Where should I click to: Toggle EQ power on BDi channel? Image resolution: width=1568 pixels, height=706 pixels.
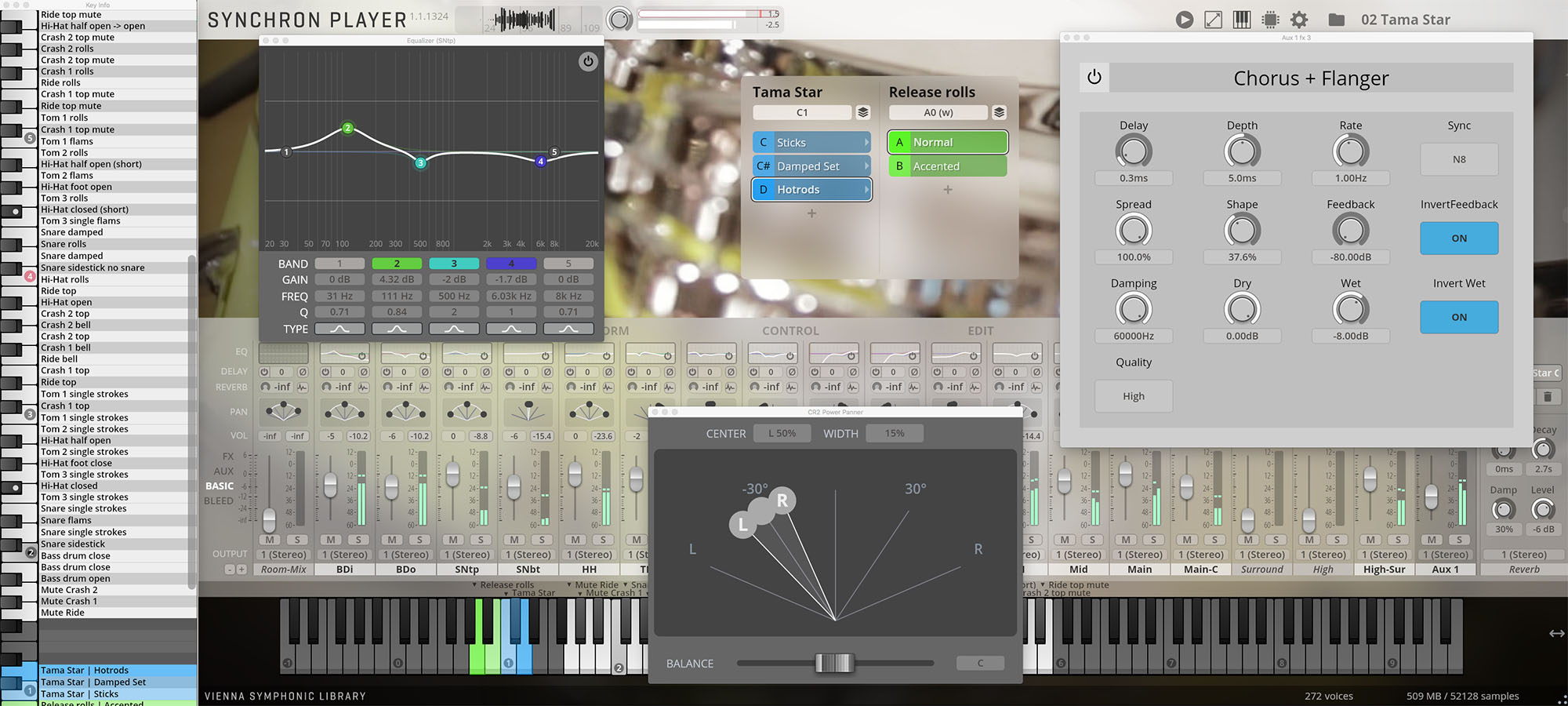[x=362, y=356]
